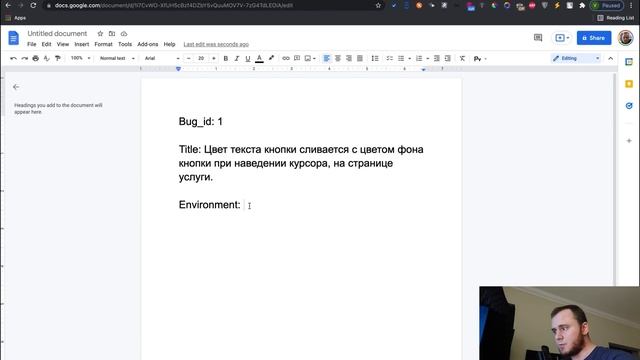Image resolution: width=640 pixels, height=360 pixels.
Task: Open the text color picker
Action: [x=259, y=58]
